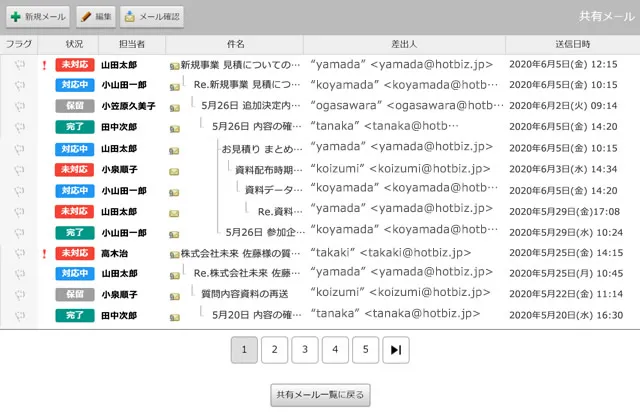640x419 pixels.
Task: Click unread envelope icon on Re.資料 row
Action: pos(174,213)
